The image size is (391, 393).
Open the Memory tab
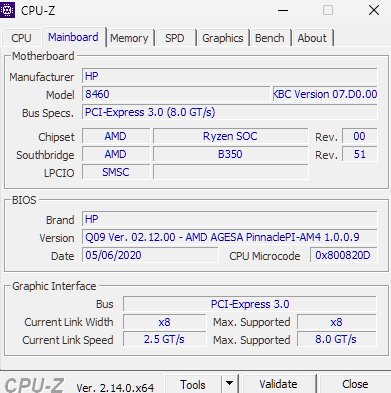129,38
